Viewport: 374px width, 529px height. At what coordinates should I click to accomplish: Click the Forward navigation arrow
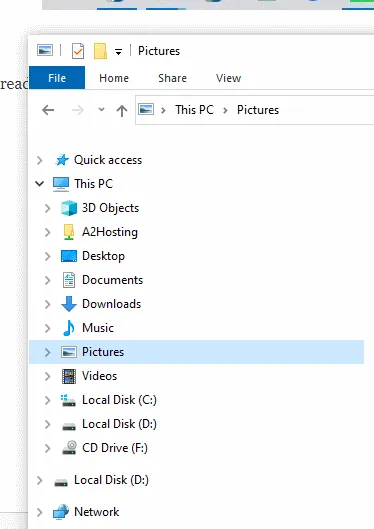coord(78,110)
